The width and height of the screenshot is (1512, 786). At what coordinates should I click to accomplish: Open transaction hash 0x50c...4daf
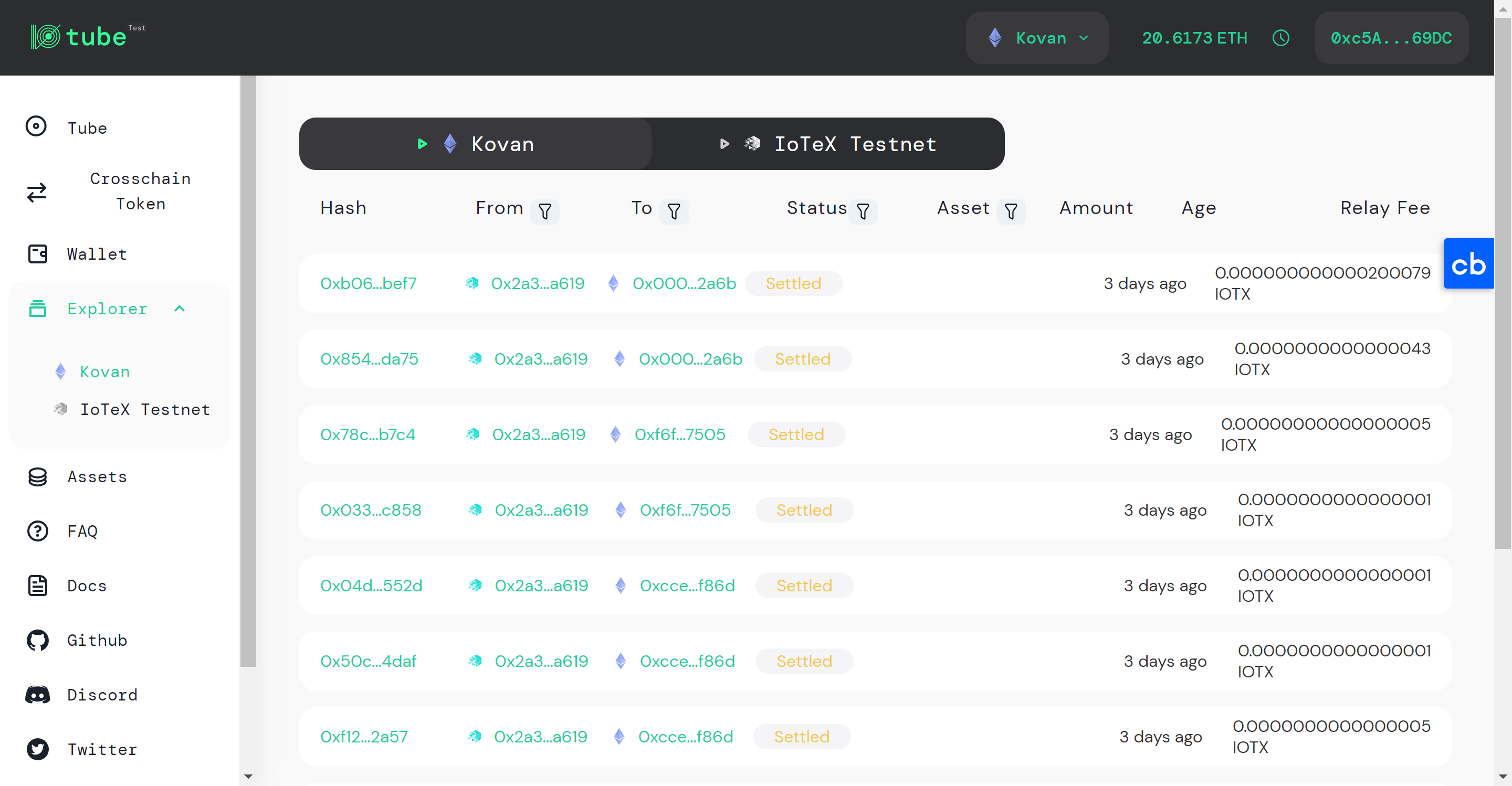click(x=369, y=661)
